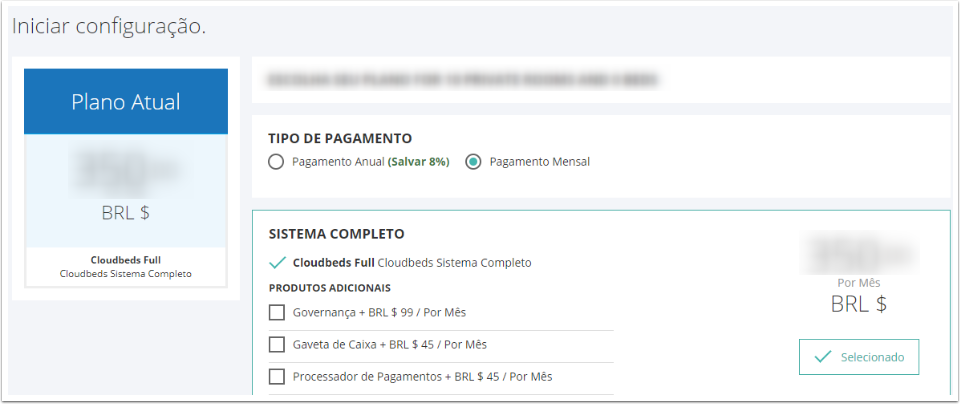Select the Pagamento Mensal radio button
960x404 pixels.
473,162
